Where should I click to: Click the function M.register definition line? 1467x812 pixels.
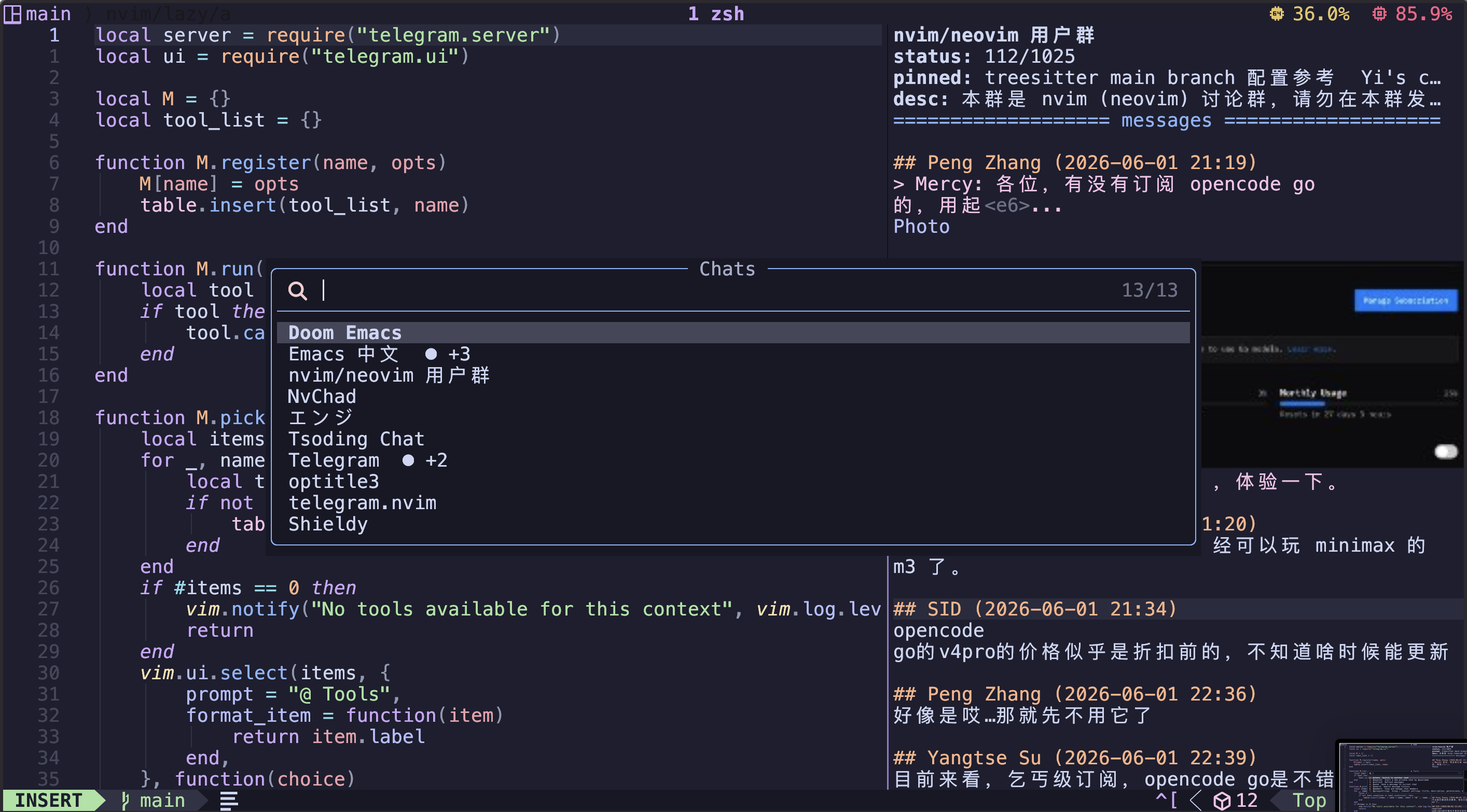tap(270, 163)
